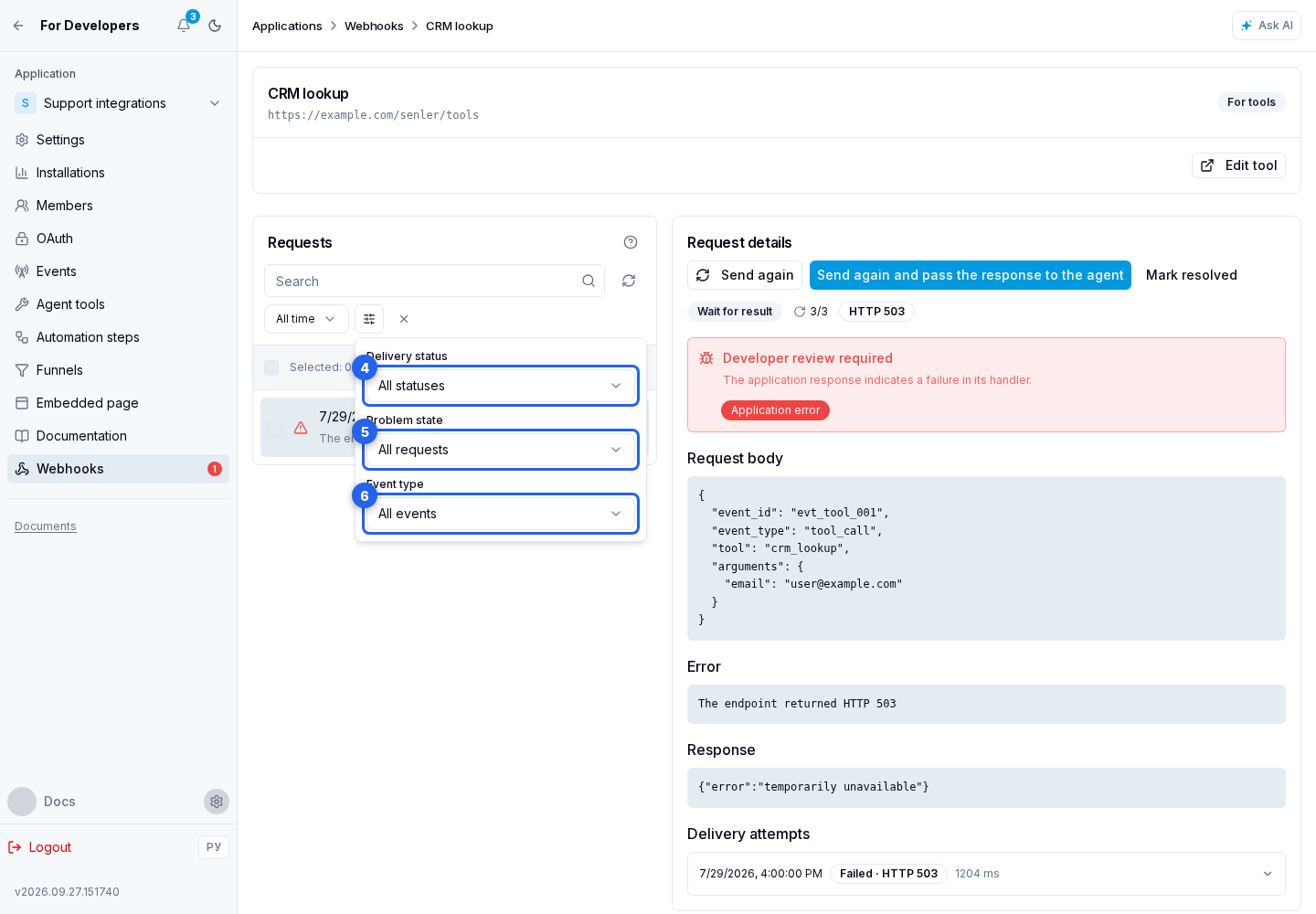Open Documentation in sidebar

coord(118,436)
